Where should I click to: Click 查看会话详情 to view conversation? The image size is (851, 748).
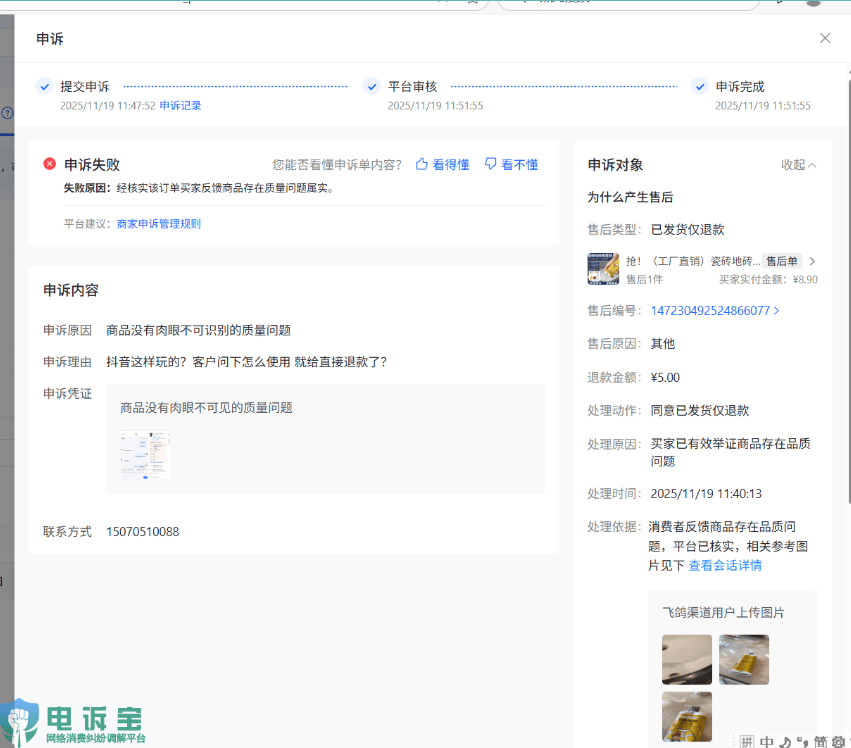[725, 566]
